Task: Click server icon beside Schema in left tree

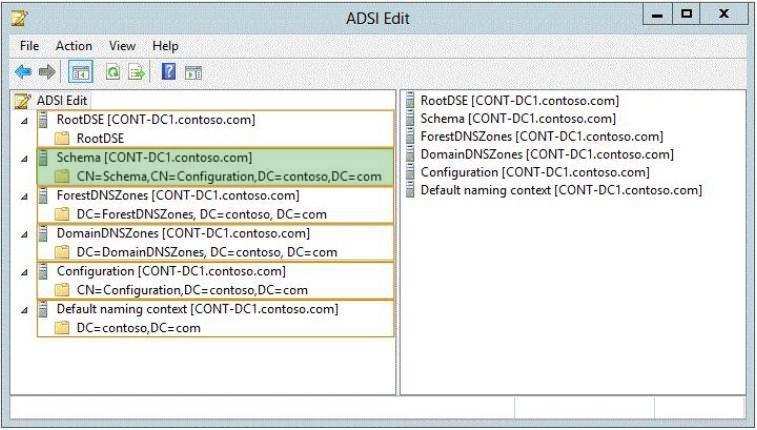Action: [43, 157]
